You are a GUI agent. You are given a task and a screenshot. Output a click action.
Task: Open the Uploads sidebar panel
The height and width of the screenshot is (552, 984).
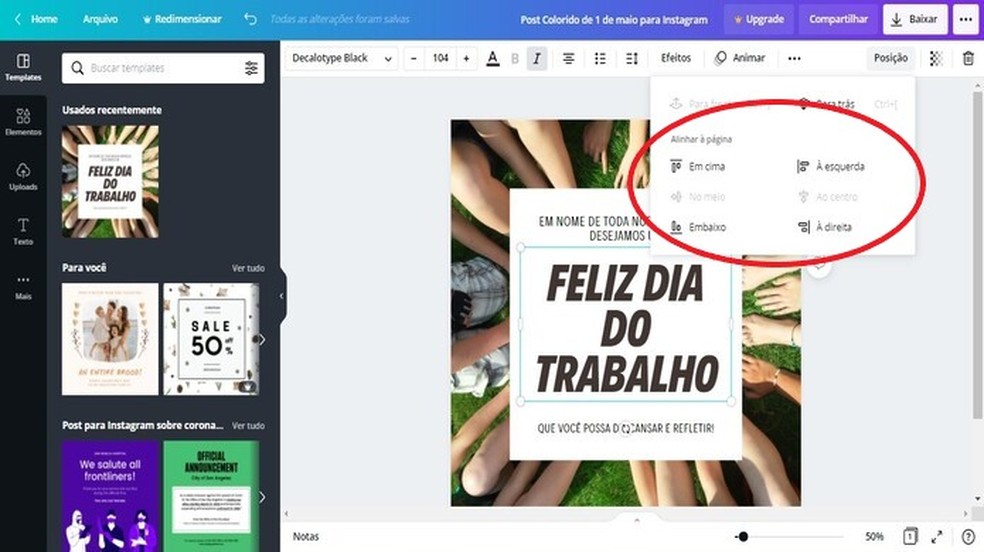(23, 176)
